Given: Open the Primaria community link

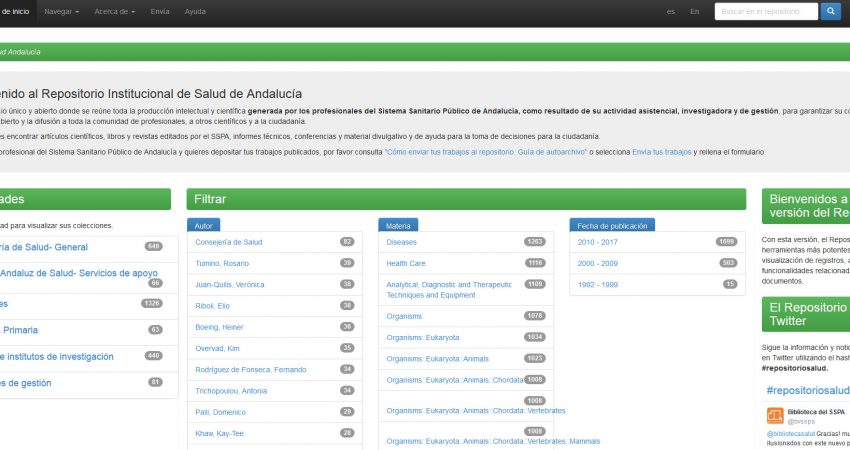Looking at the screenshot, I should (19, 330).
